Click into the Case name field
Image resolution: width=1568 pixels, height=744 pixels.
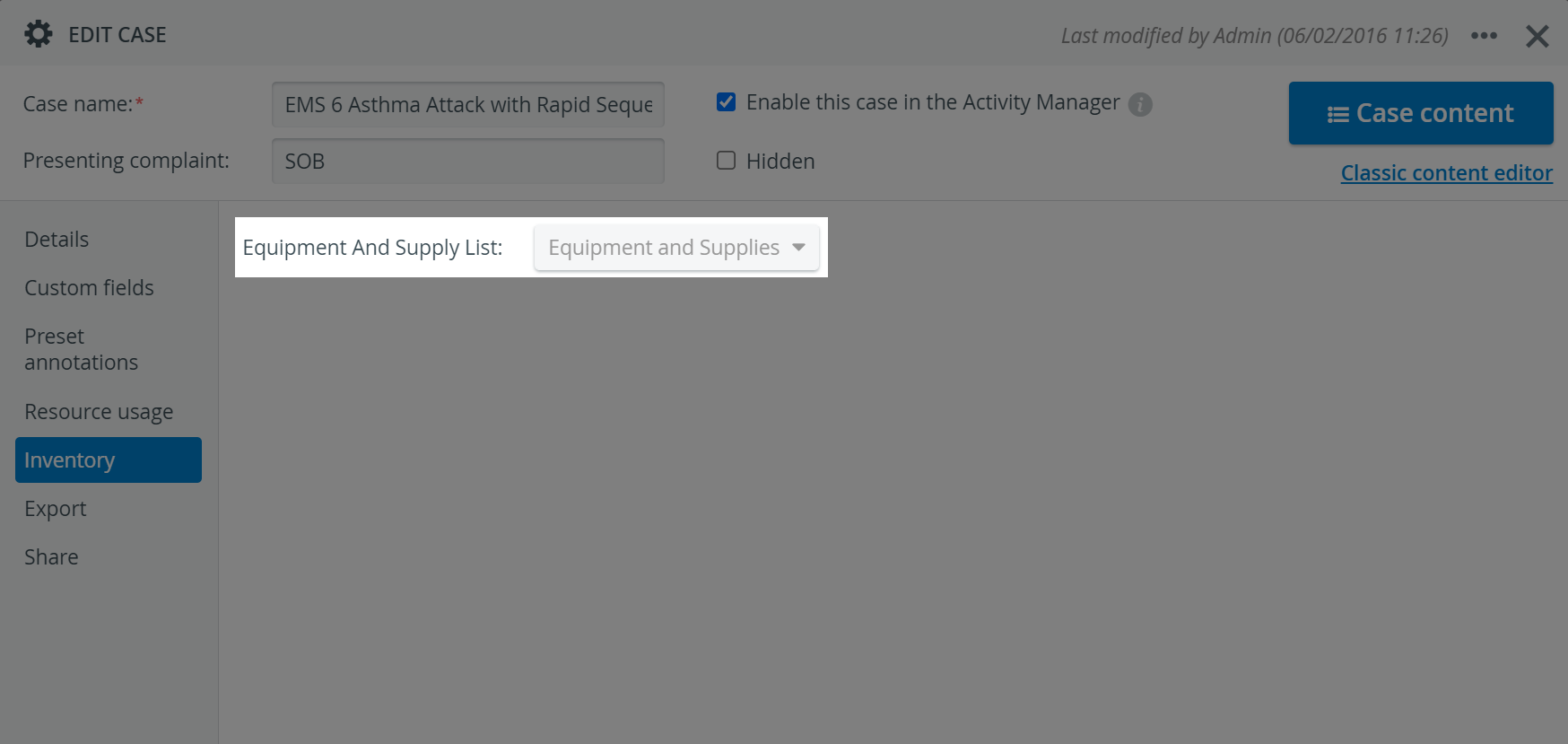pyautogui.click(x=468, y=105)
